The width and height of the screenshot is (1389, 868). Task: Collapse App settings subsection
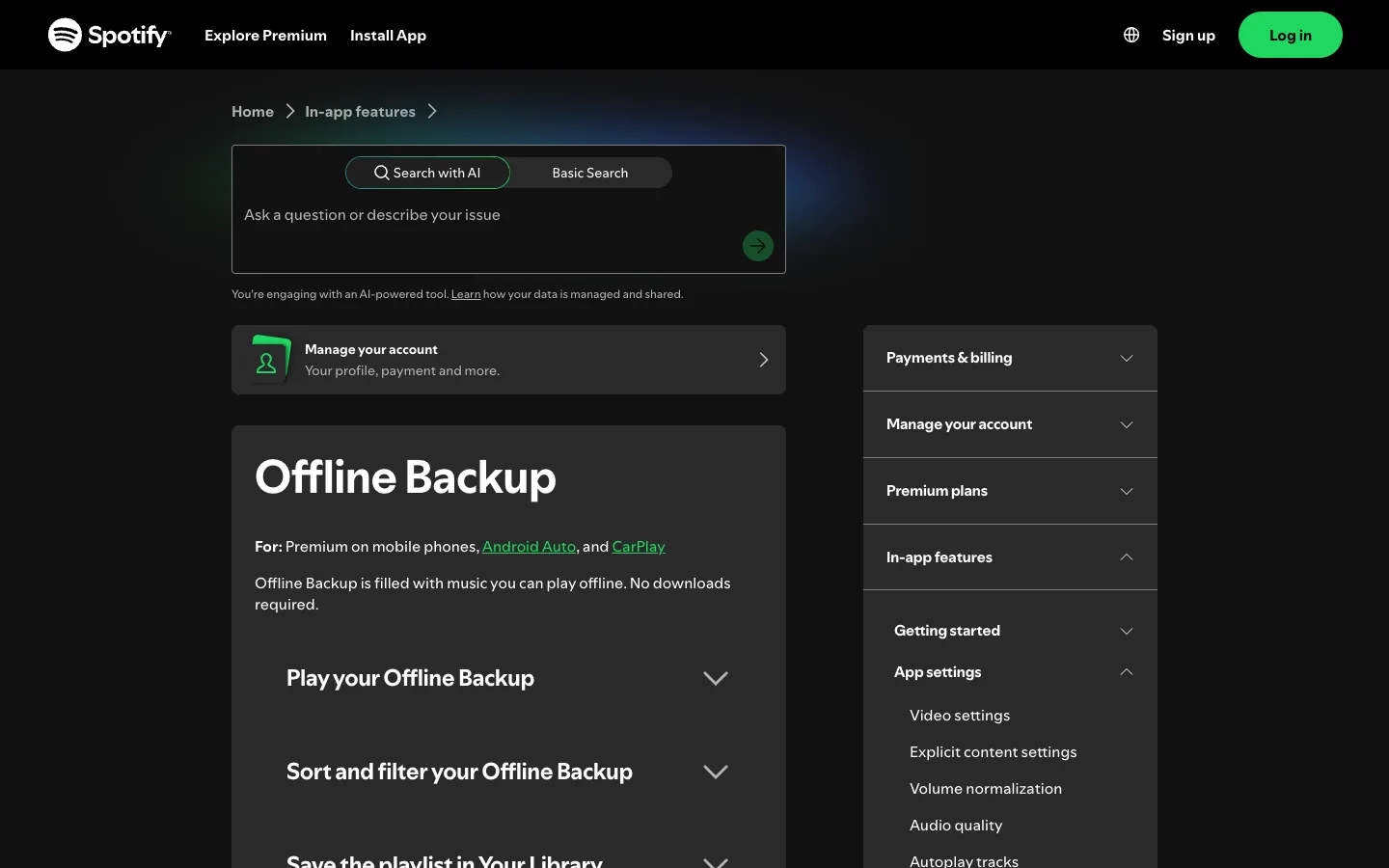[x=1010, y=672]
